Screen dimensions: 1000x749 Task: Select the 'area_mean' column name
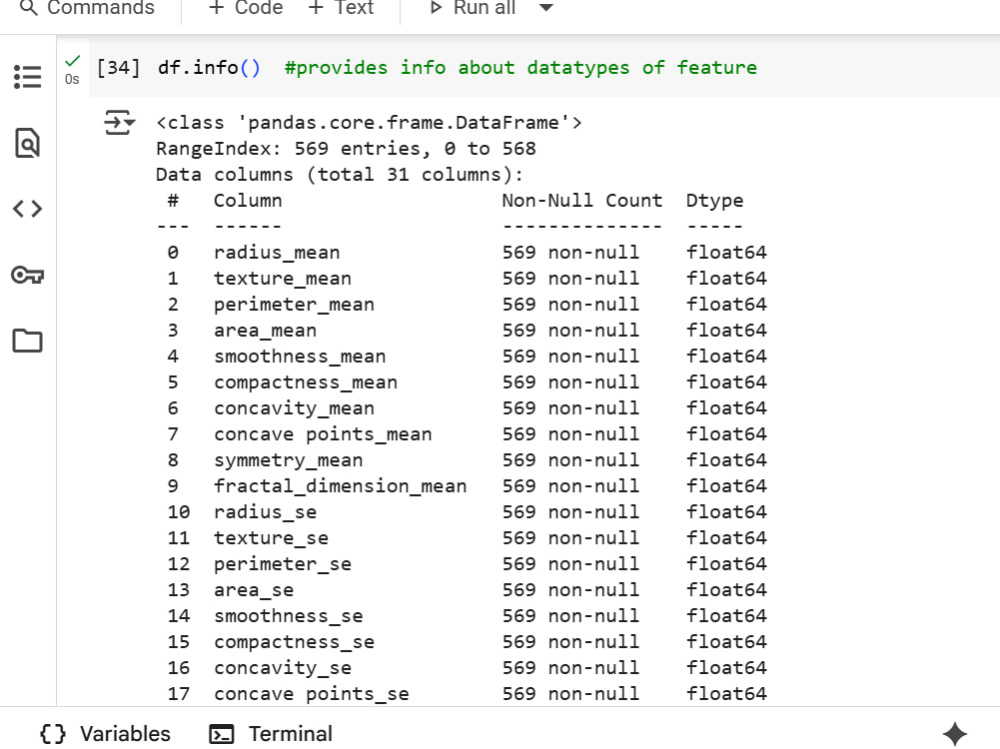(x=265, y=330)
